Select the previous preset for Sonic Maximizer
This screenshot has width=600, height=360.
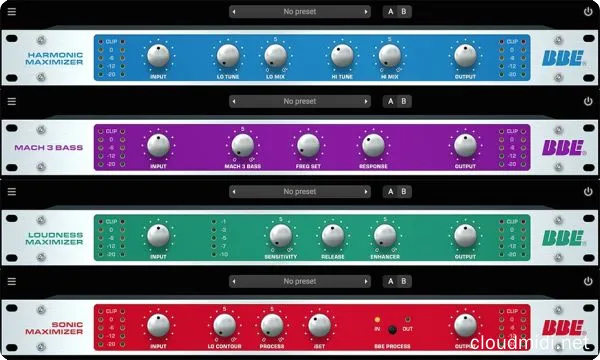234,281
